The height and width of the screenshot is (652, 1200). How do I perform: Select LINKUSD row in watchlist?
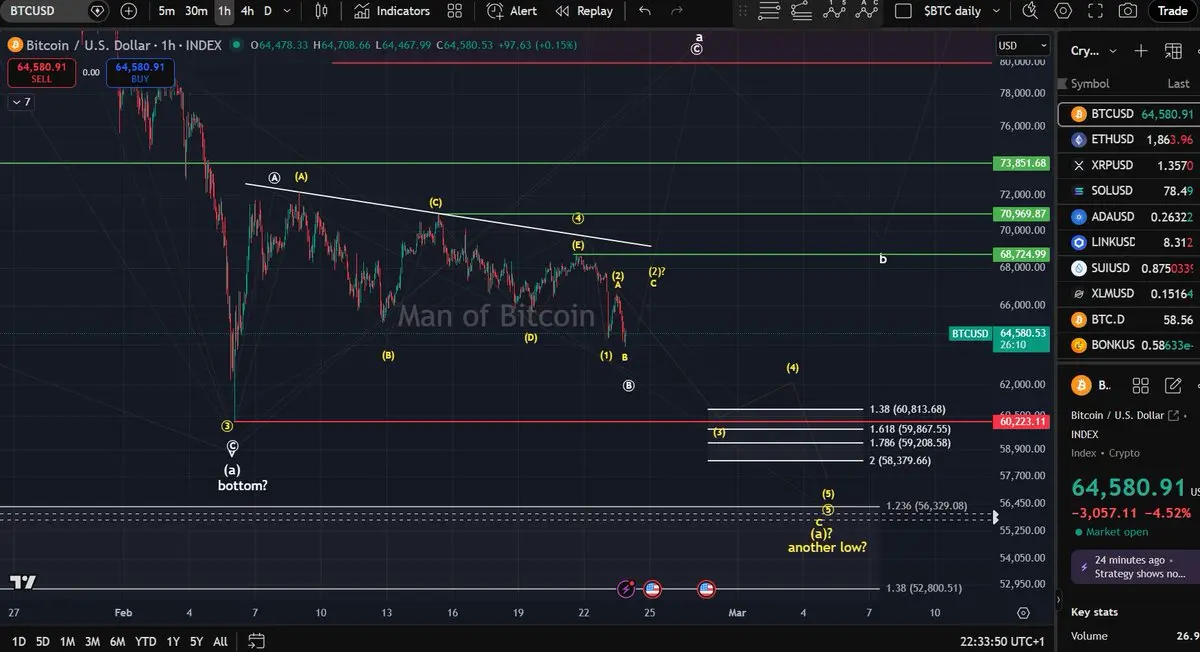(1128, 242)
